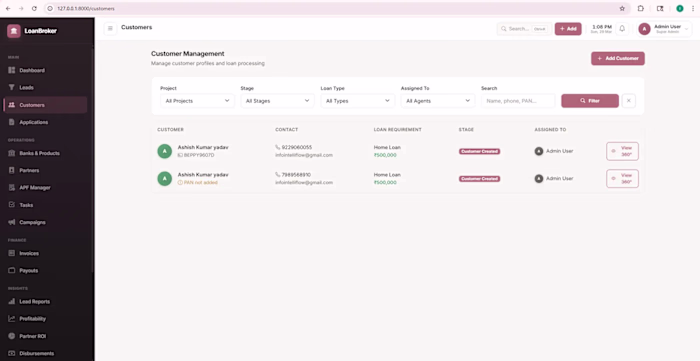Click the CUSTOMER column header
The width and height of the screenshot is (700, 361).
(171, 130)
